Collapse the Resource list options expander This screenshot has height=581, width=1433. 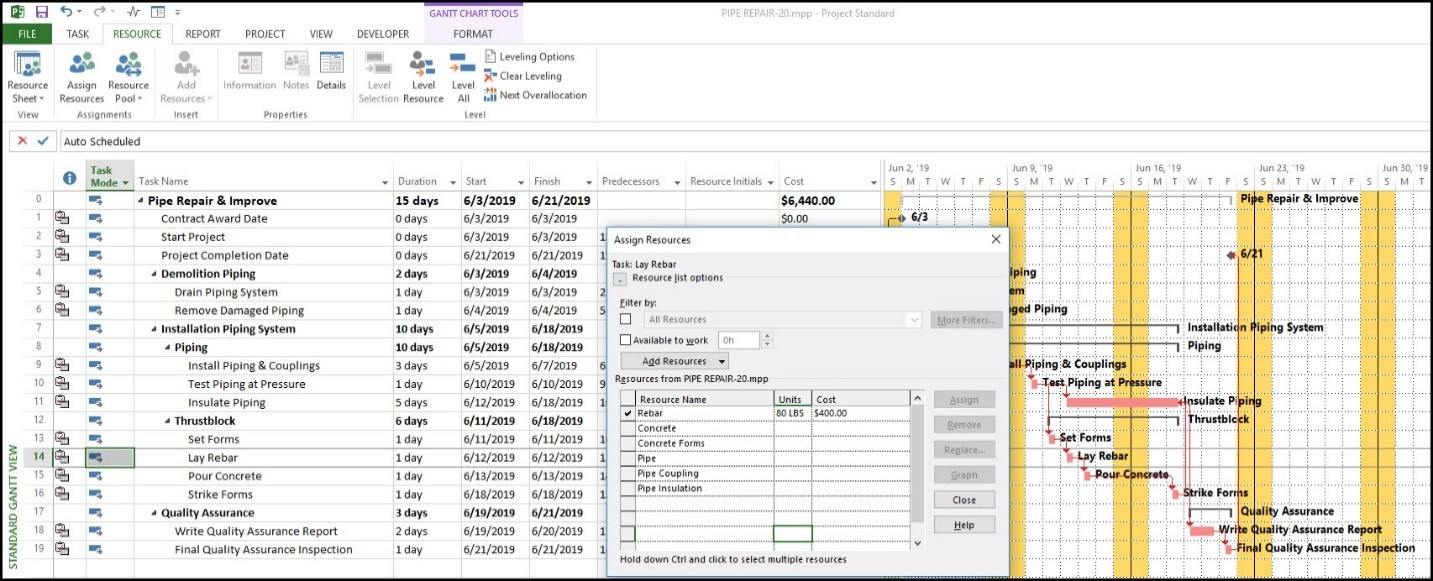coord(620,279)
